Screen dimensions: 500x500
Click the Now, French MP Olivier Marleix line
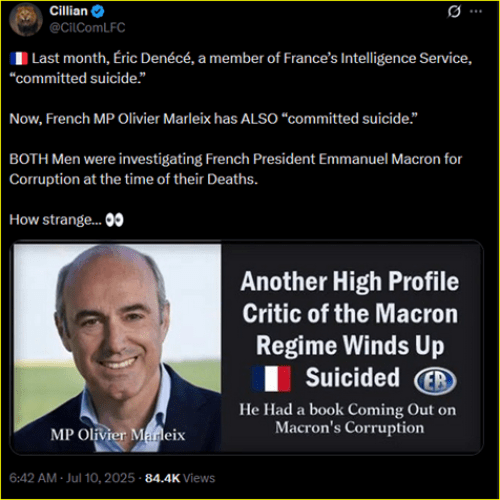click(x=213, y=119)
